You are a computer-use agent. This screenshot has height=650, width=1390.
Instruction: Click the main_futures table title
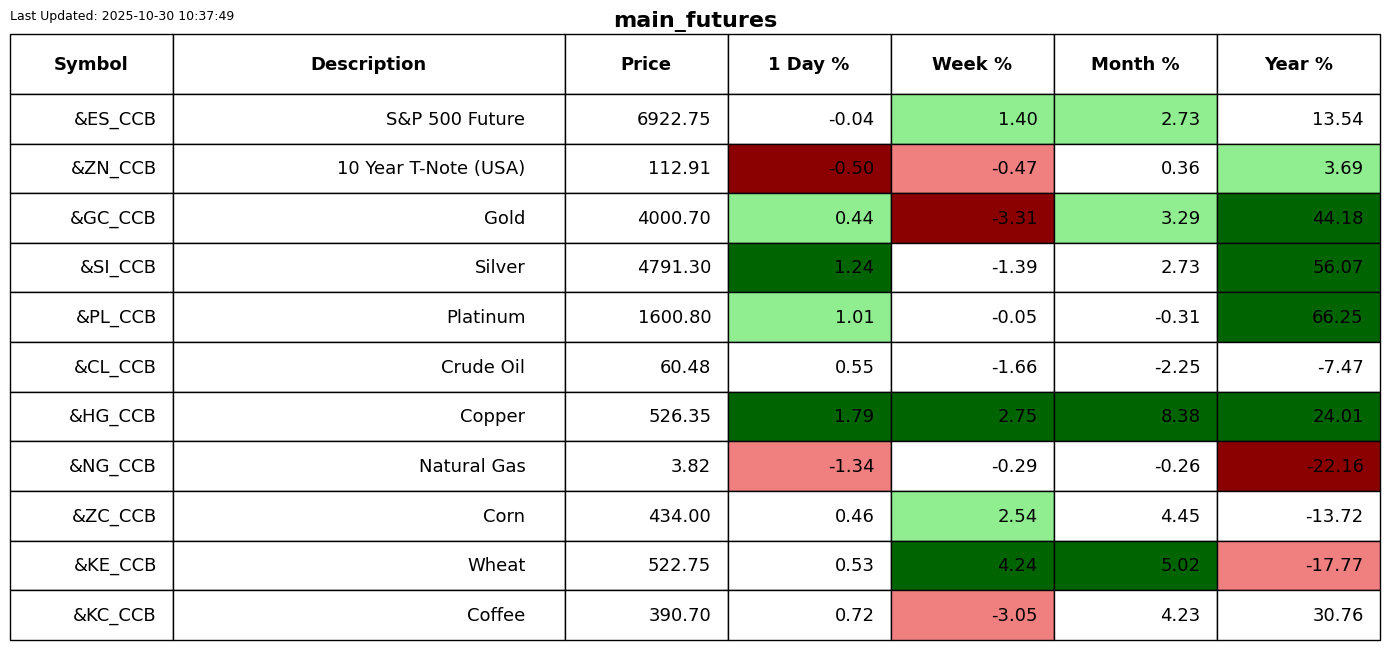(x=695, y=21)
